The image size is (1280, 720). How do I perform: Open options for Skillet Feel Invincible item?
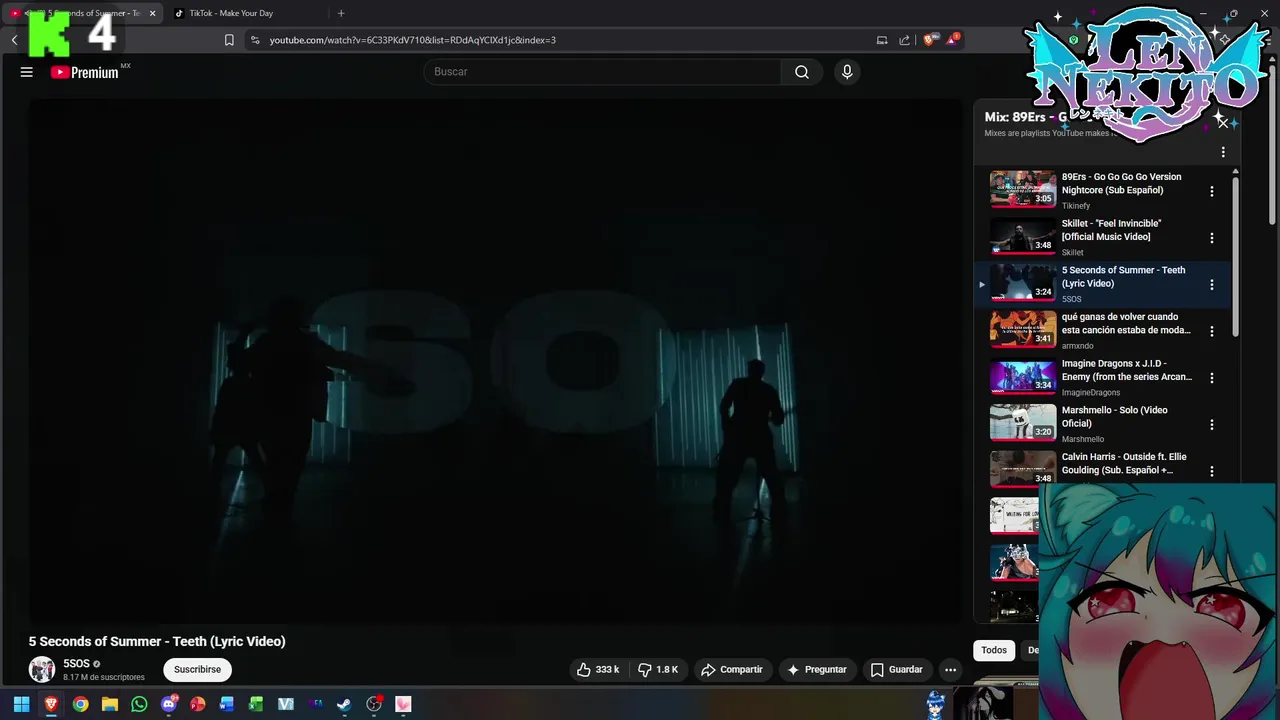(x=1212, y=238)
